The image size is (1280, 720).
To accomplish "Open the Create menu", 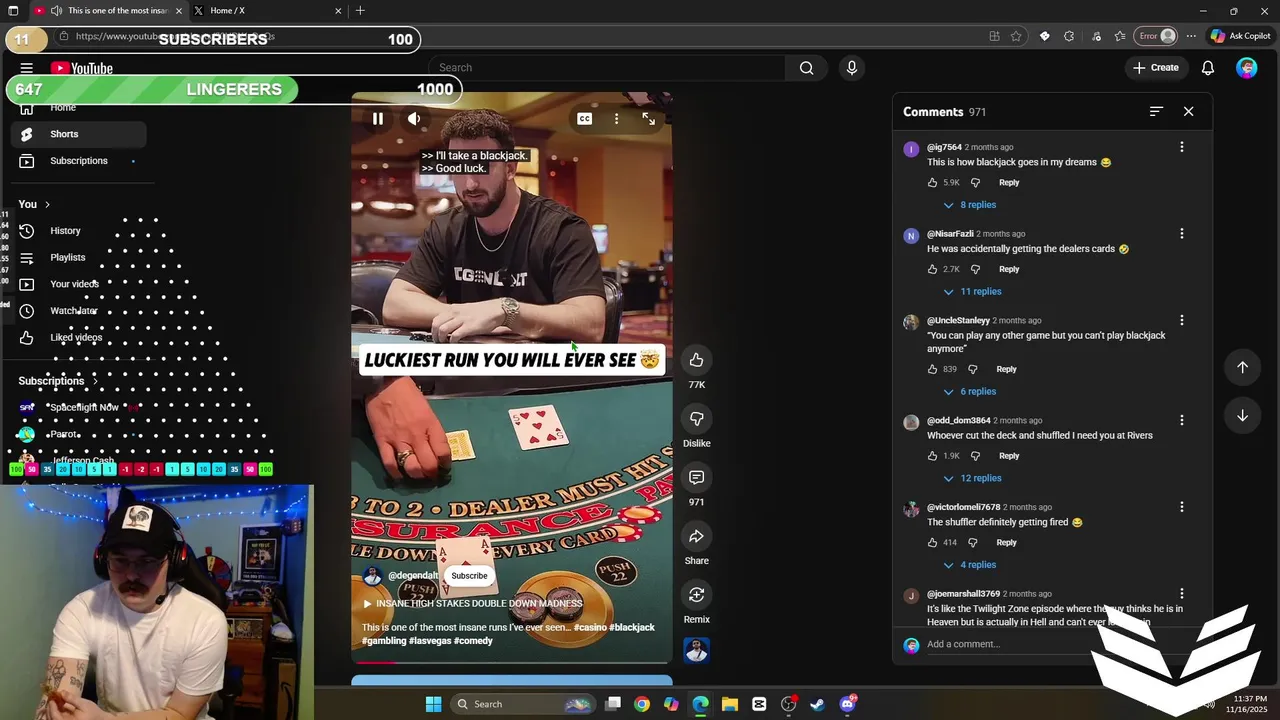I will pyautogui.click(x=1156, y=68).
